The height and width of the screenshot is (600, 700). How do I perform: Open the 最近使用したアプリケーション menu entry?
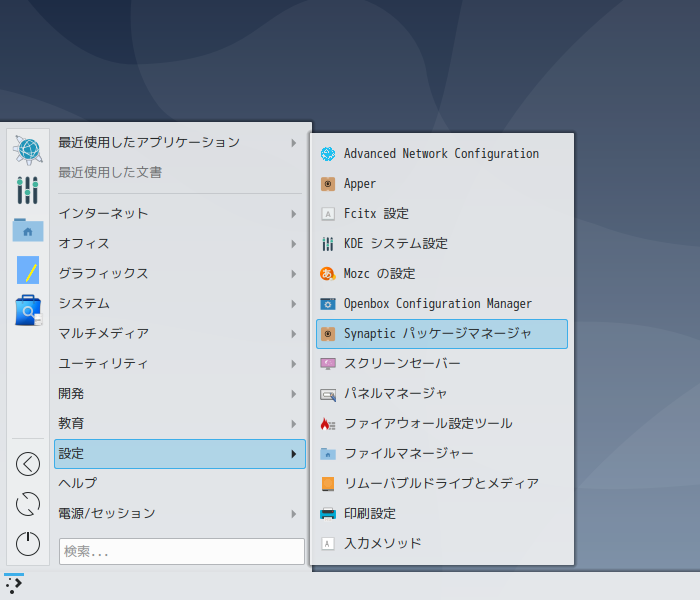180,143
